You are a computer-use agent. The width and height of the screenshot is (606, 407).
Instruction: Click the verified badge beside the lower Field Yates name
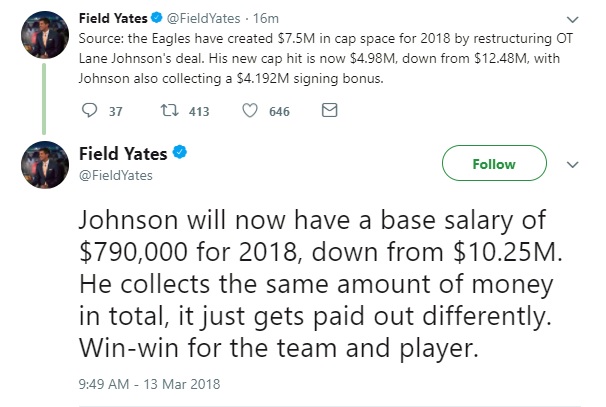(179, 153)
